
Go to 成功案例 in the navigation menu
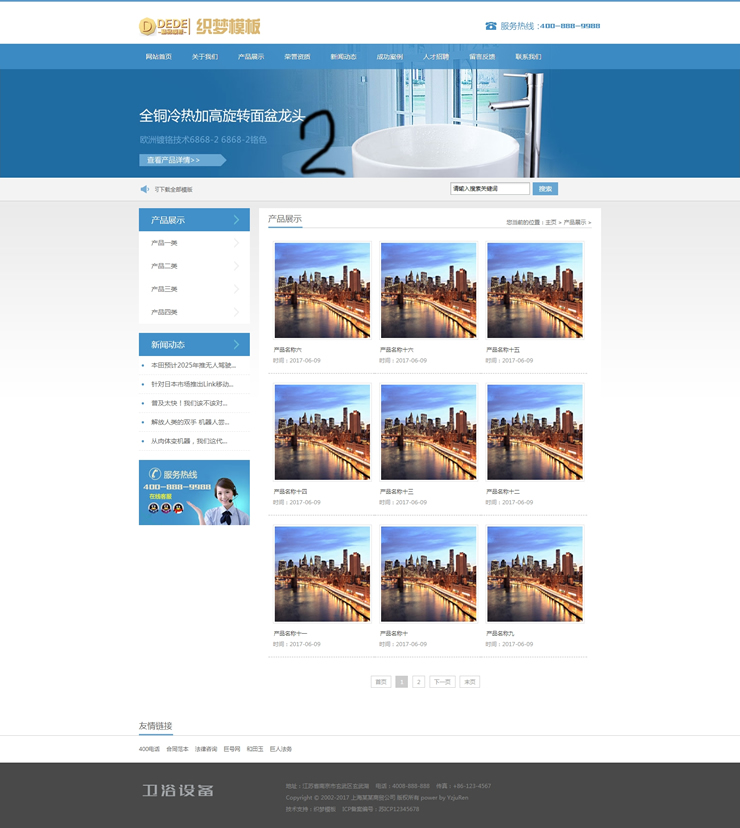coord(389,57)
